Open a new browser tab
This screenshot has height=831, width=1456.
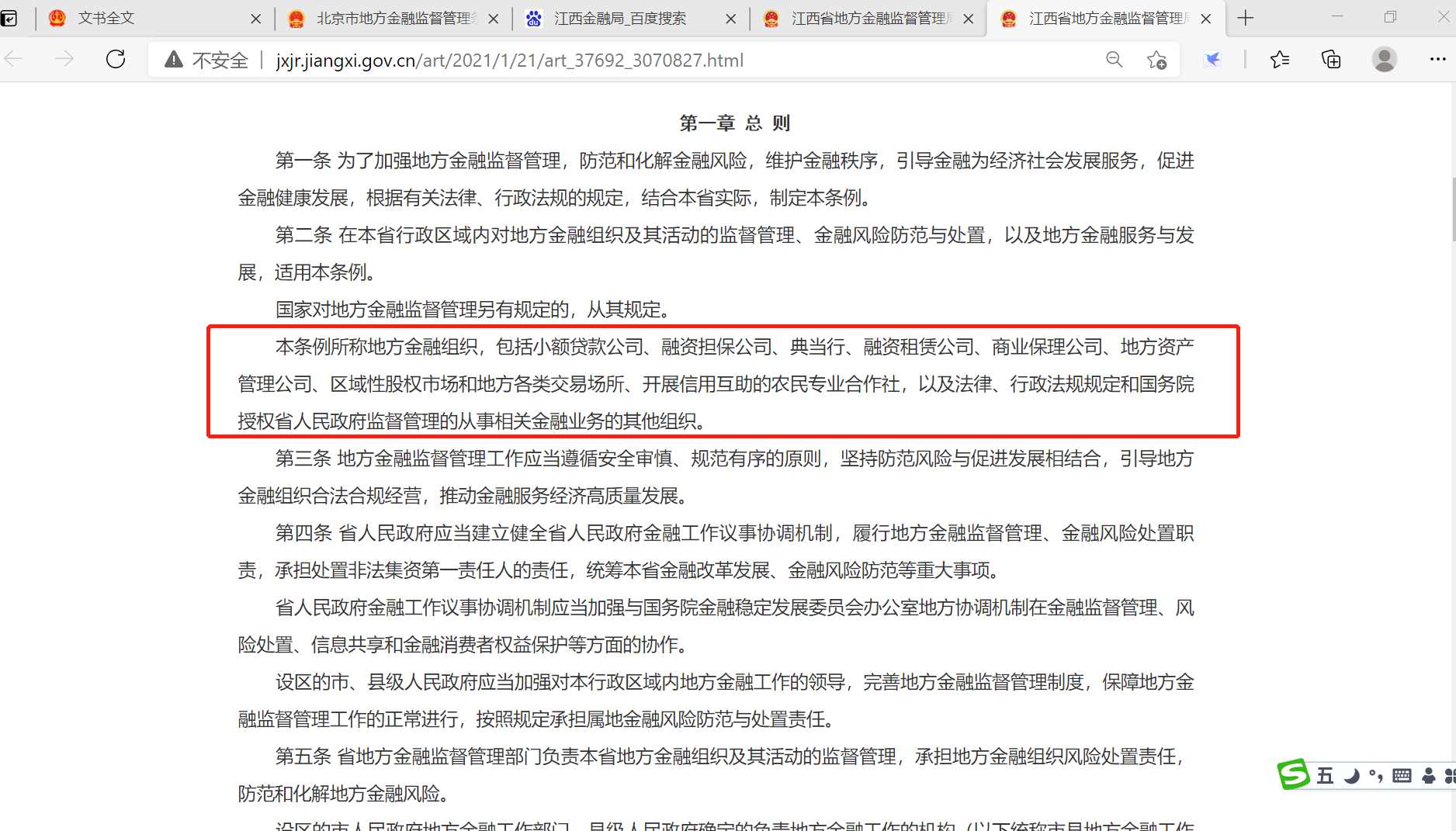coord(1246,18)
